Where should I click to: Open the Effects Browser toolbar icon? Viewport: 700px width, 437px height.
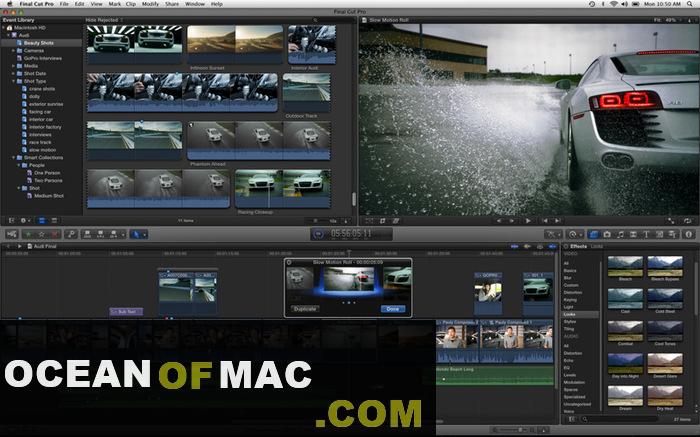point(593,234)
